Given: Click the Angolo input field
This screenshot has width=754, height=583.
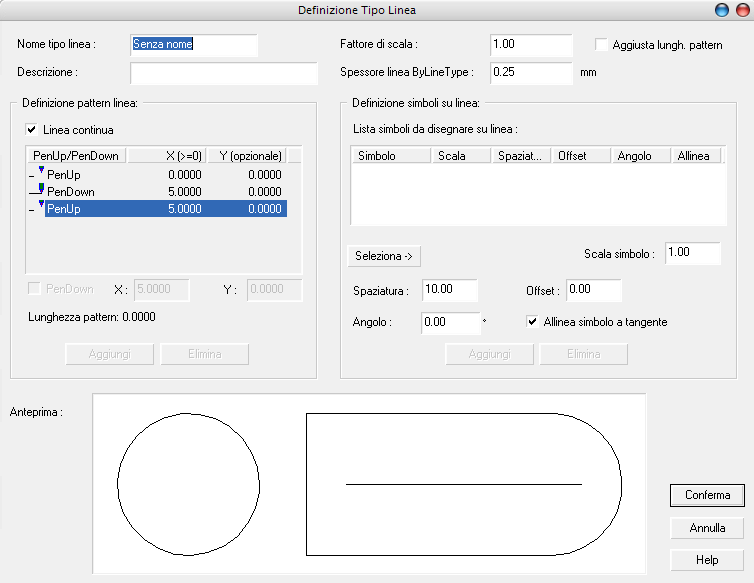Looking at the screenshot, I should point(451,323).
